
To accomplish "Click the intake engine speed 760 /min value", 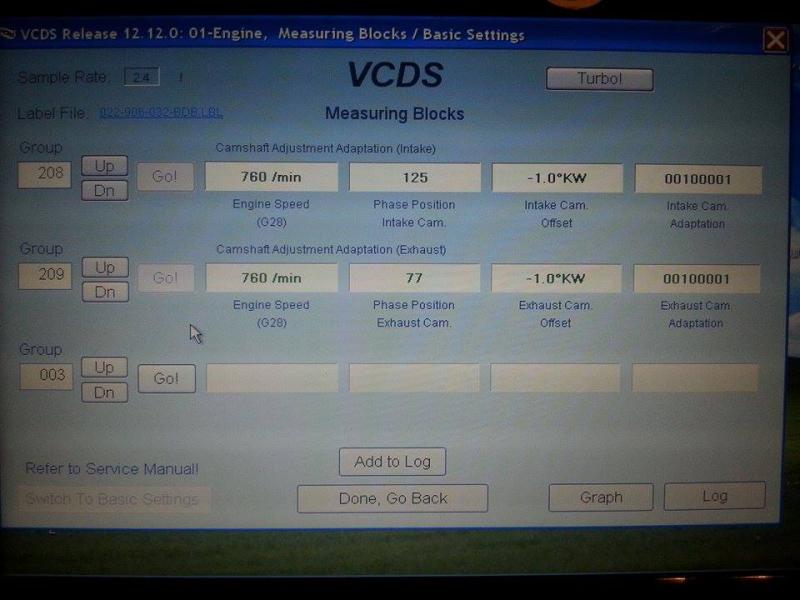I will click(x=271, y=177).
